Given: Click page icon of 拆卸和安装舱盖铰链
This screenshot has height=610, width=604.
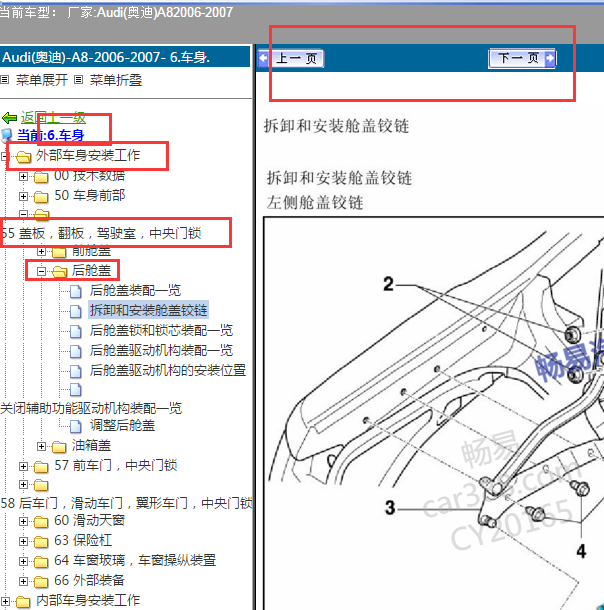Looking at the screenshot, I should [x=75, y=311].
